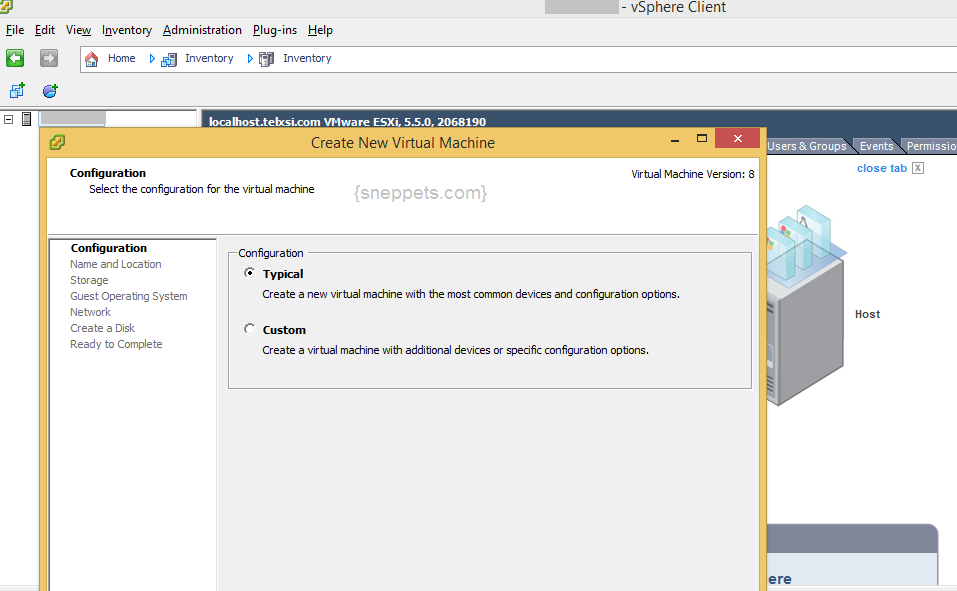Image resolution: width=957 pixels, height=591 pixels.
Task: Click the green back navigation arrow
Action: (x=15, y=58)
